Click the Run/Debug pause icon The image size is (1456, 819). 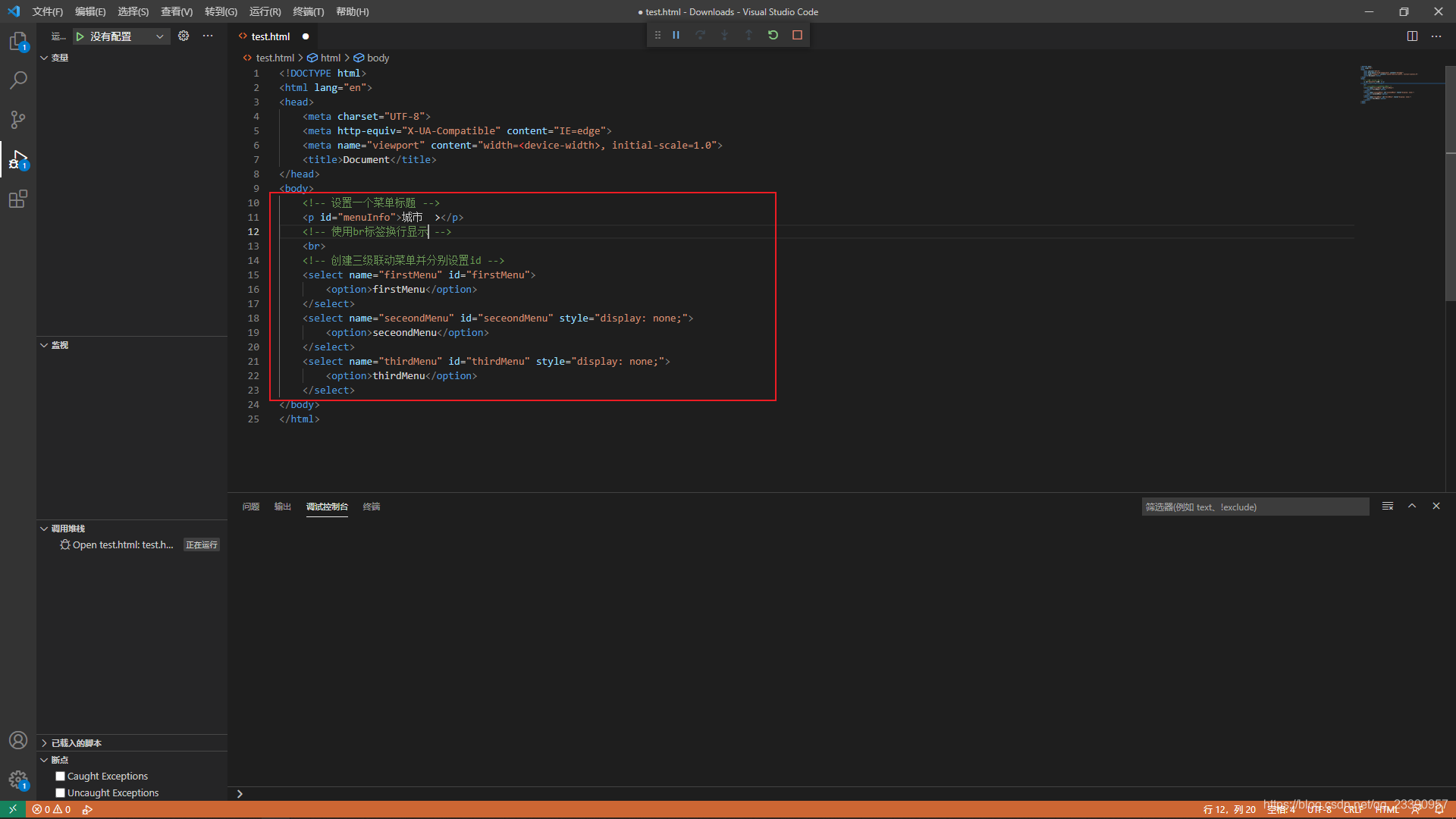[676, 35]
